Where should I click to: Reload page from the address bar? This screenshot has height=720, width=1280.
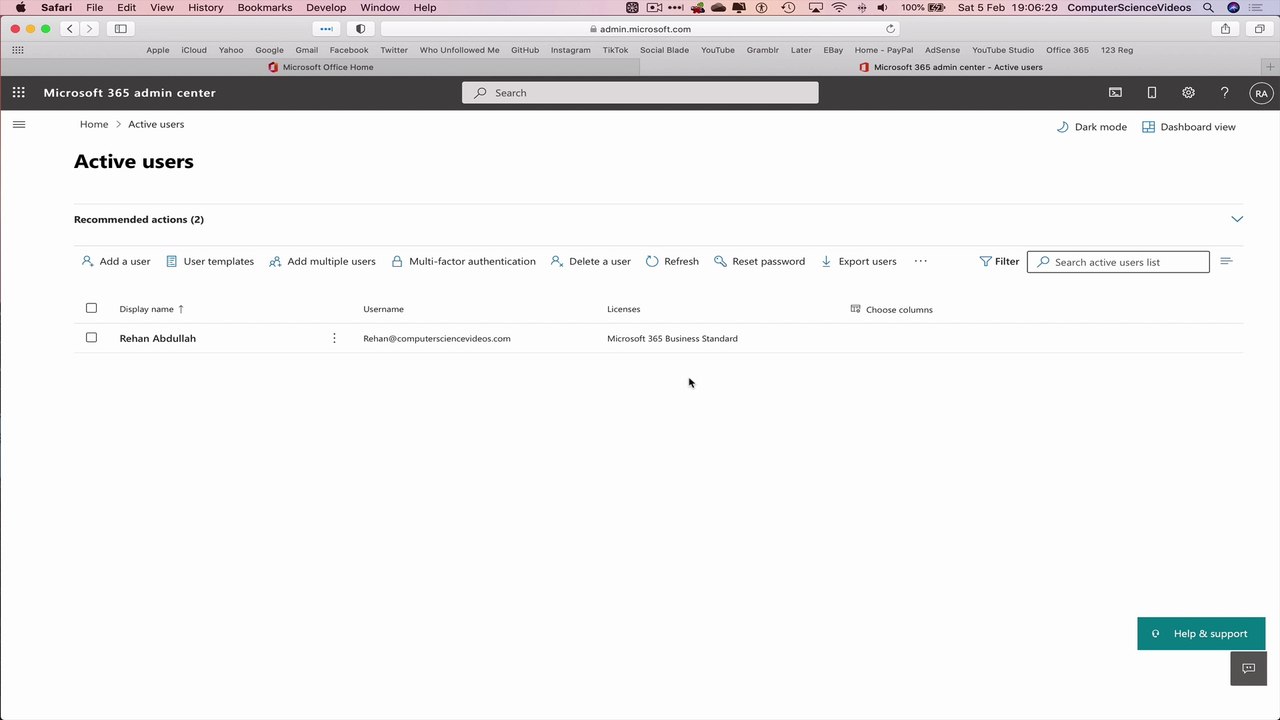pyautogui.click(x=890, y=29)
